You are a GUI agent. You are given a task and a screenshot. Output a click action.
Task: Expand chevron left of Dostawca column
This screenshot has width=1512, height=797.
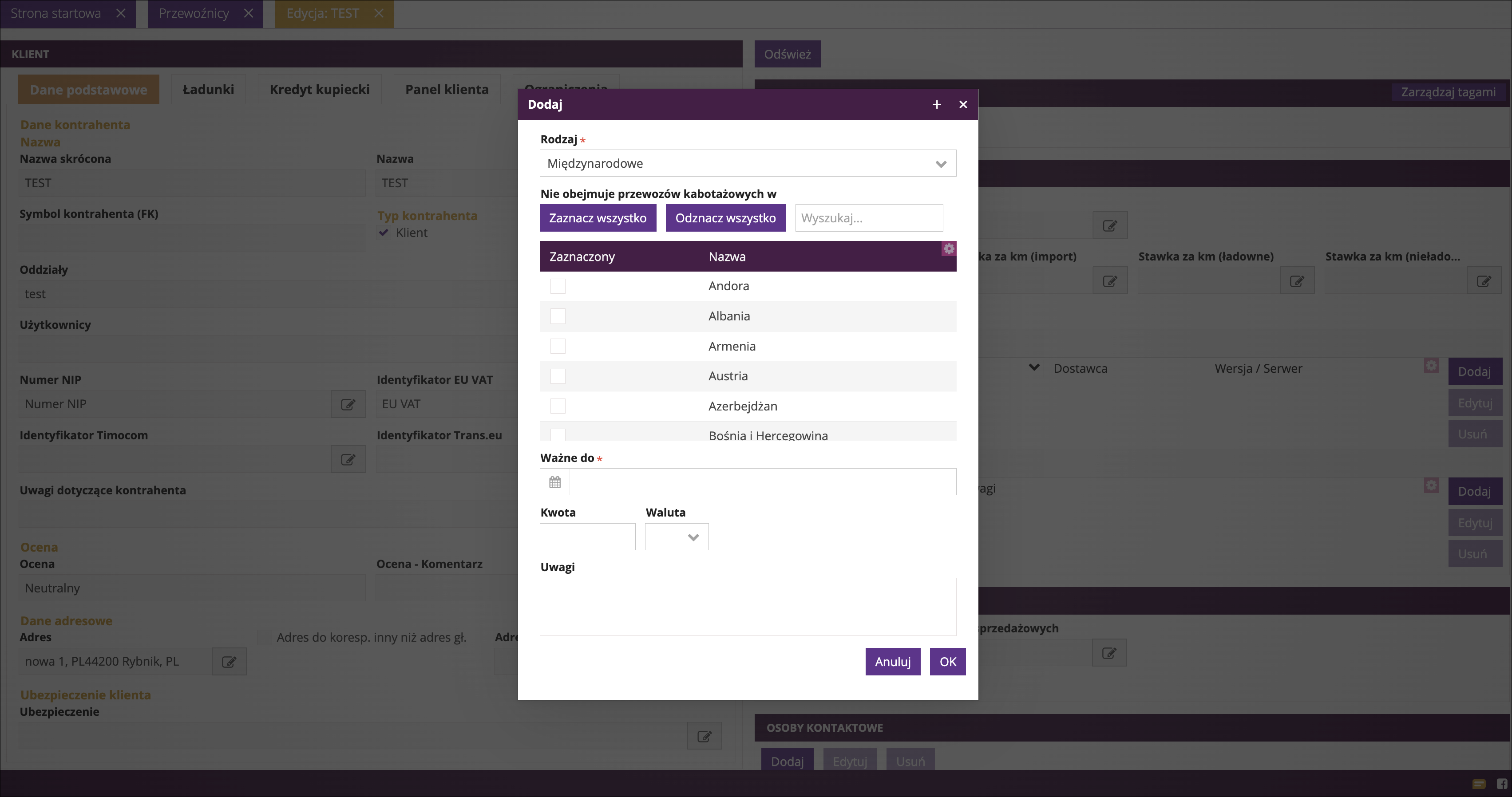coord(1034,368)
